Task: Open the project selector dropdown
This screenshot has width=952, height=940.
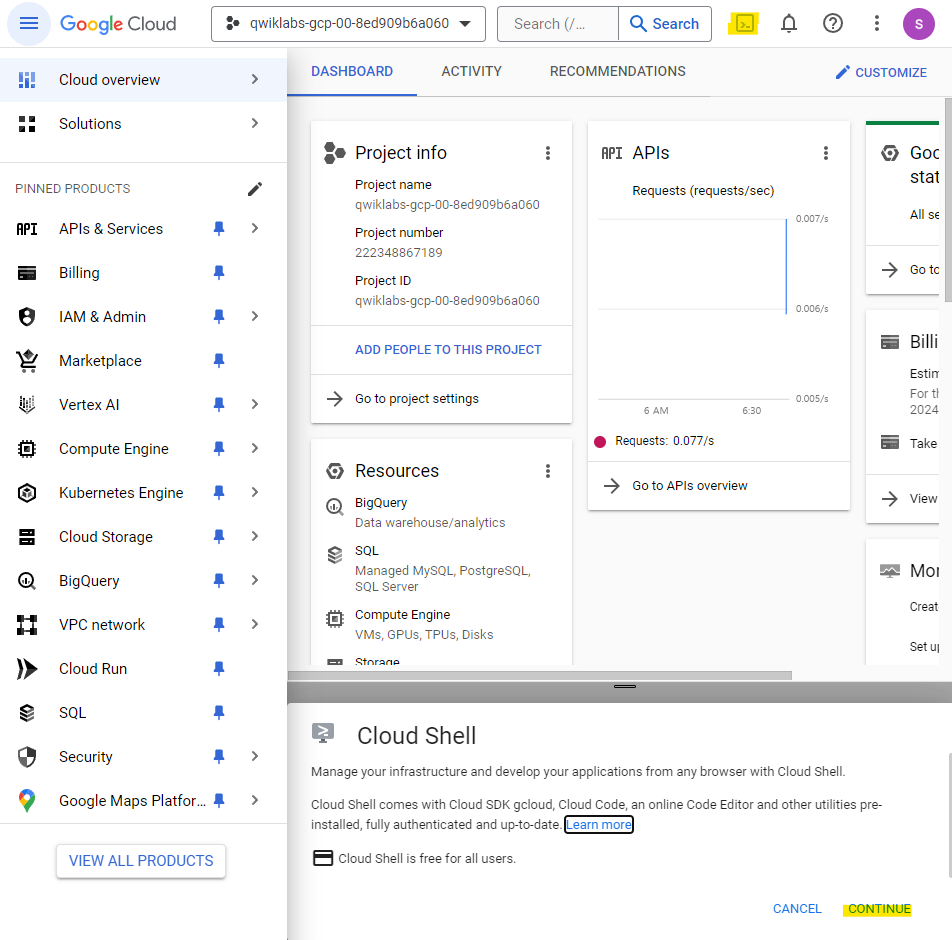Action: 348,24
